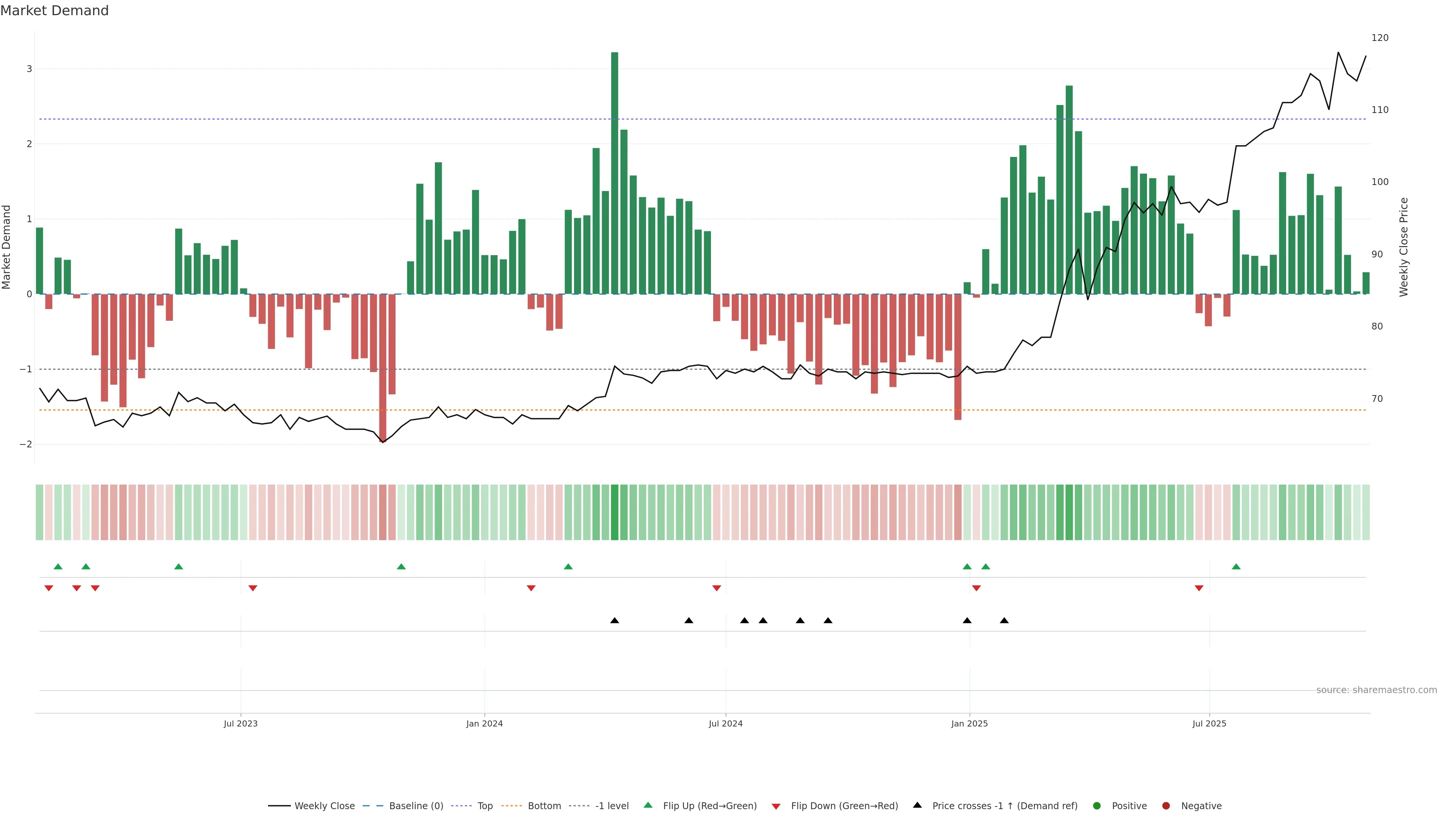Screen dimensions: 1456x819
Task: Click the Jan 2025 axis label
Action: coord(970,723)
